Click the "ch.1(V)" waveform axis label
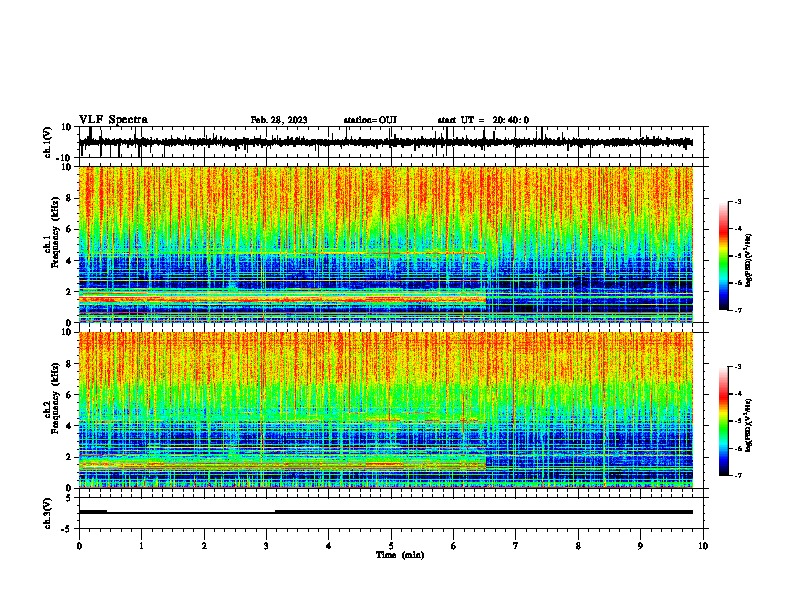792x612 pixels. pyautogui.click(x=48, y=142)
